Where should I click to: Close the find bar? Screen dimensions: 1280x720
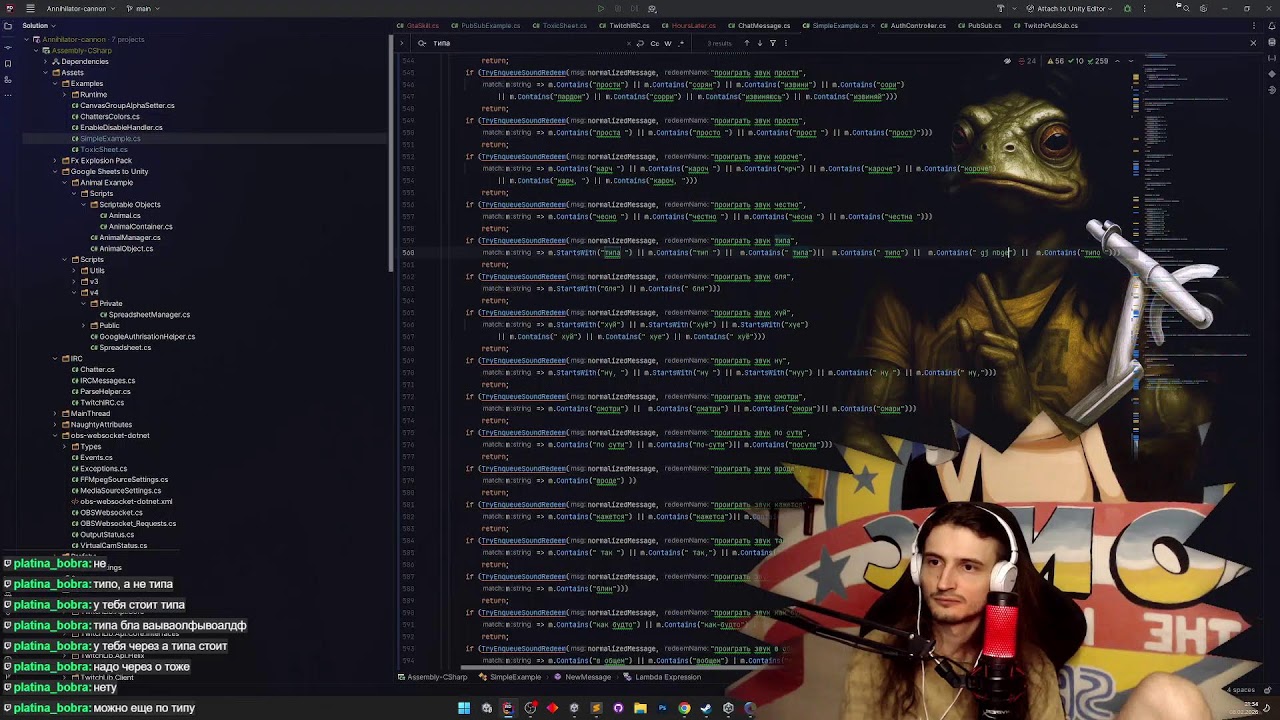point(1253,43)
